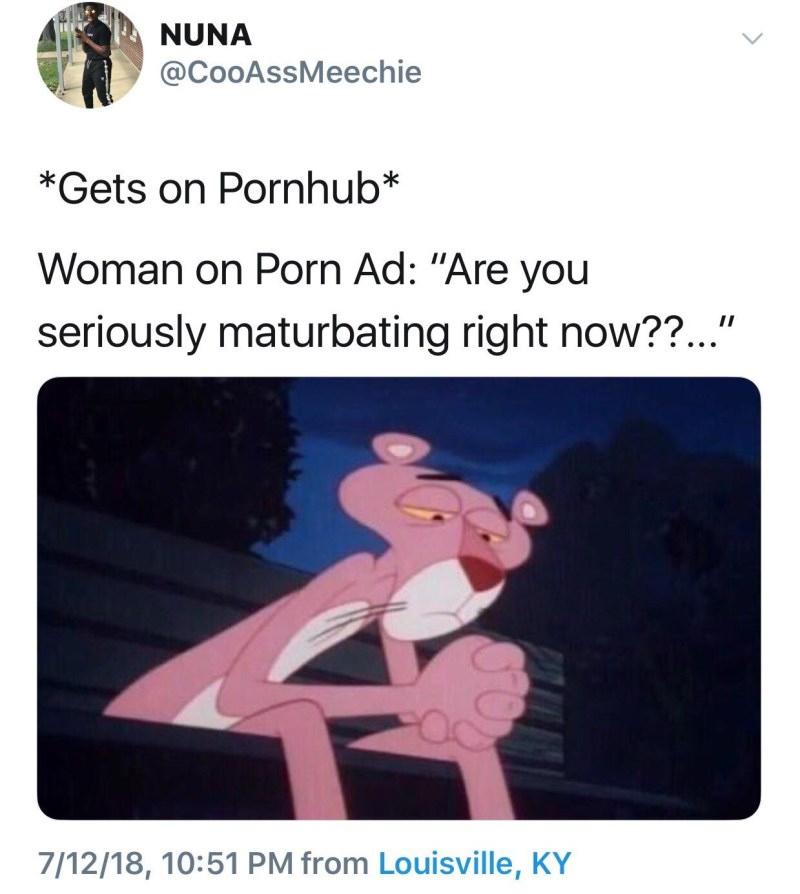The height and width of the screenshot is (894, 800).
Task: Click NUNA's round profile avatar
Action: tap(90, 55)
